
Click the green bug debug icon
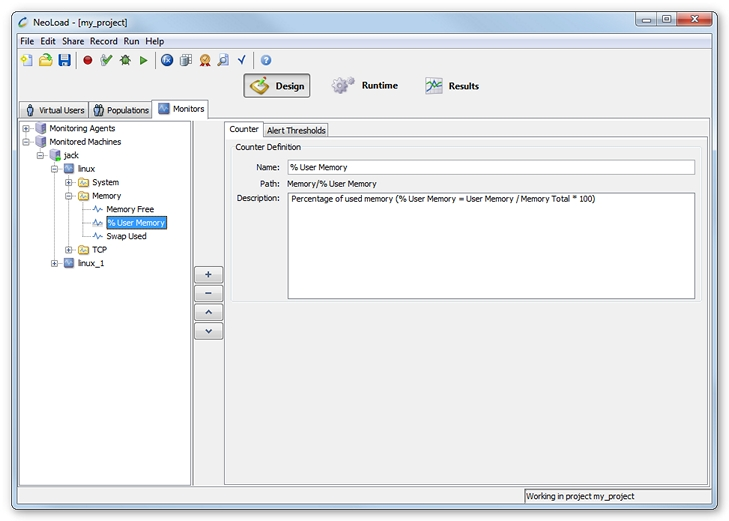pyautogui.click(x=125, y=61)
